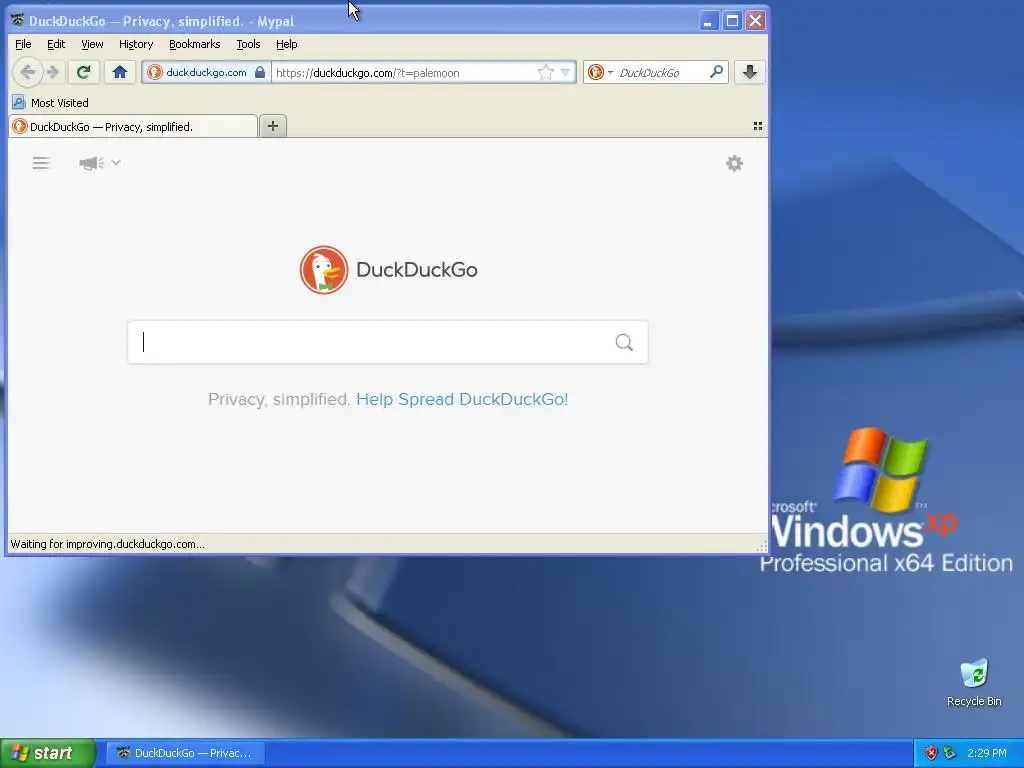The height and width of the screenshot is (768, 1024).
Task: Select the DuckDuckGo browser tab
Action: (133, 126)
